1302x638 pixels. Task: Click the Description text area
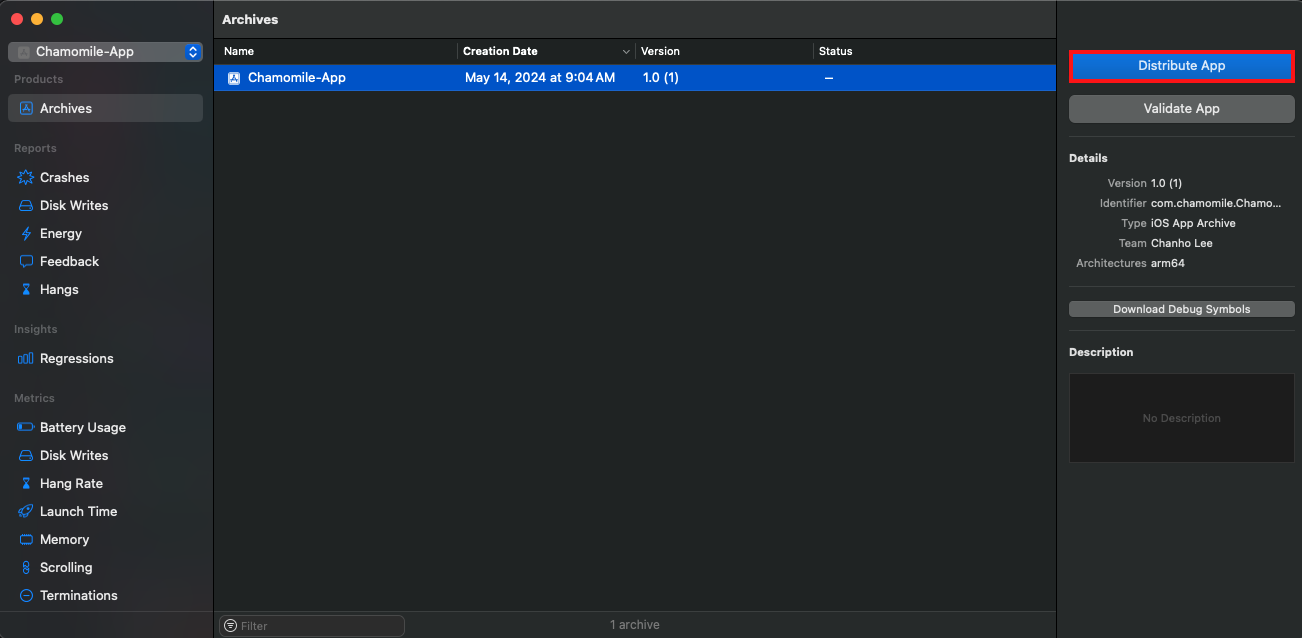tap(1181, 418)
